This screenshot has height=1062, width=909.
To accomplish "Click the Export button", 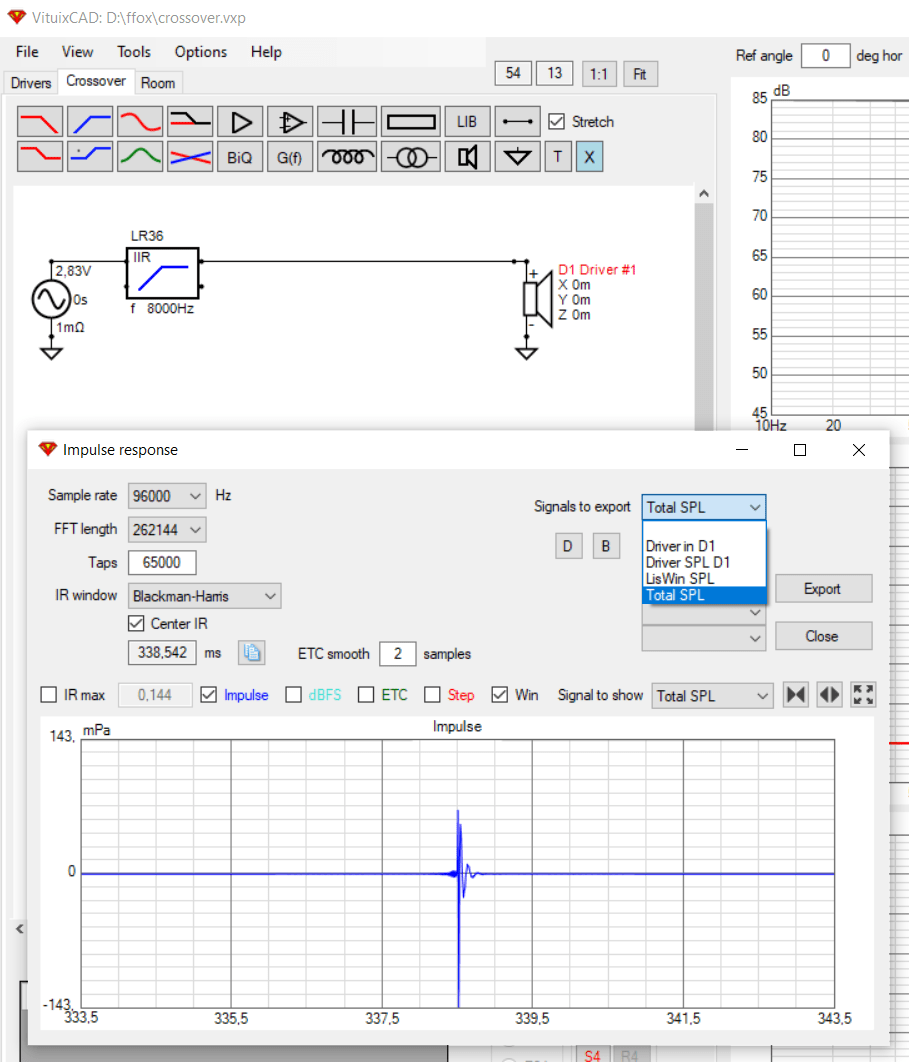I will point(823,589).
